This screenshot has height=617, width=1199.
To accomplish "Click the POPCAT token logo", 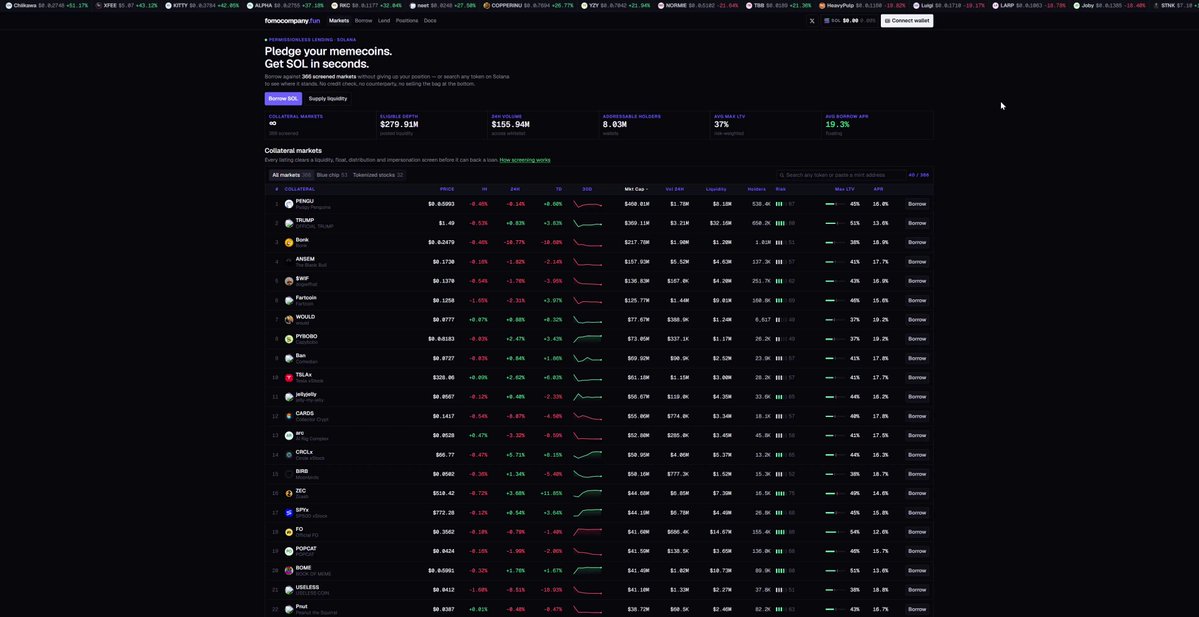I will (289, 551).
